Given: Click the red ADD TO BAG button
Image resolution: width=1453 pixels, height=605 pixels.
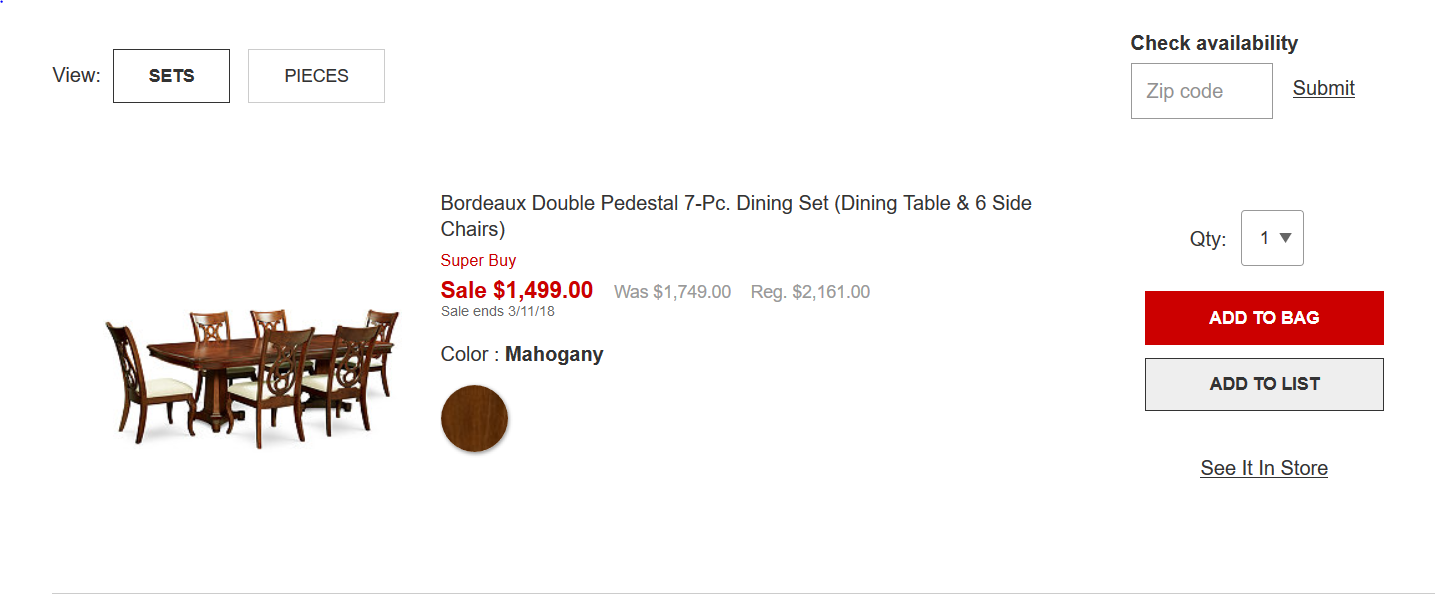Looking at the screenshot, I should 1264,318.
